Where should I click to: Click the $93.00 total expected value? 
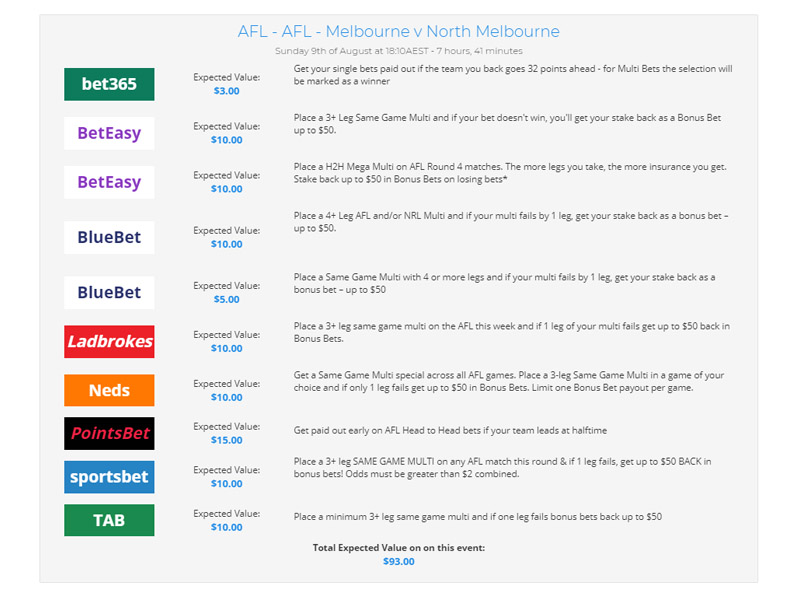398,561
